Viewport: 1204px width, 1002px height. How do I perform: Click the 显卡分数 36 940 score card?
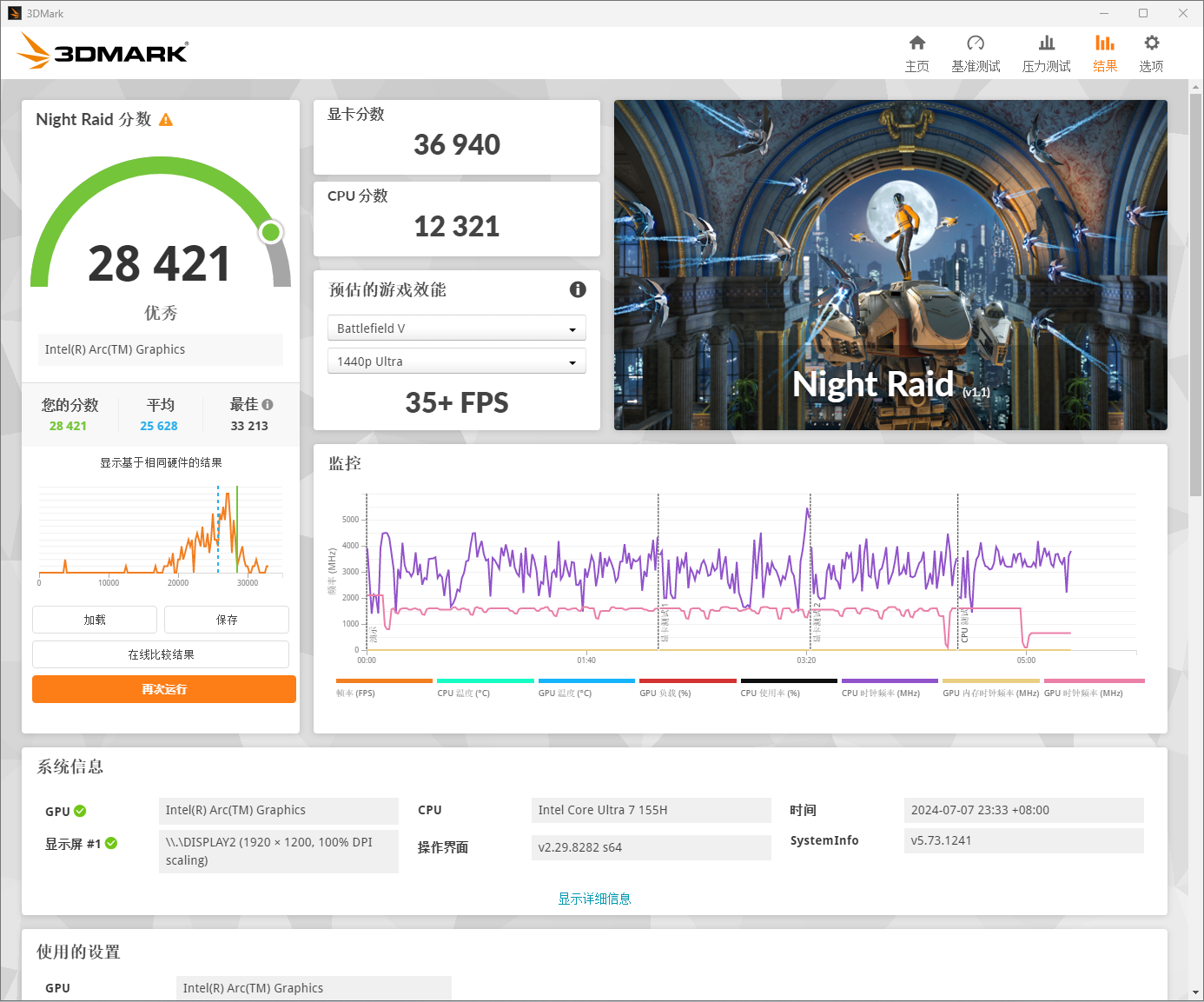[457, 137]
